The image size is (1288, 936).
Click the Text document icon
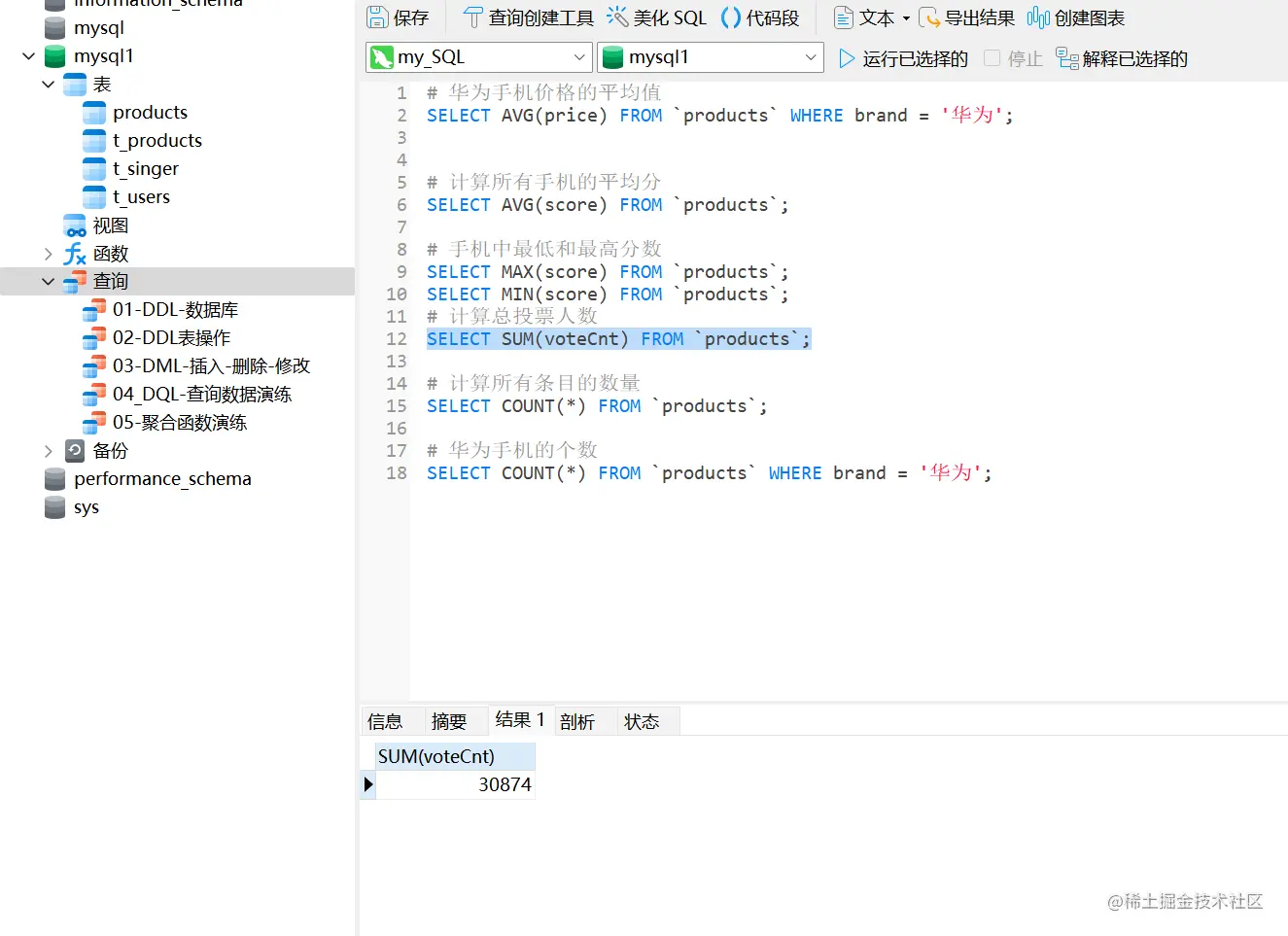pyautogui.click(x=844, y=17)
